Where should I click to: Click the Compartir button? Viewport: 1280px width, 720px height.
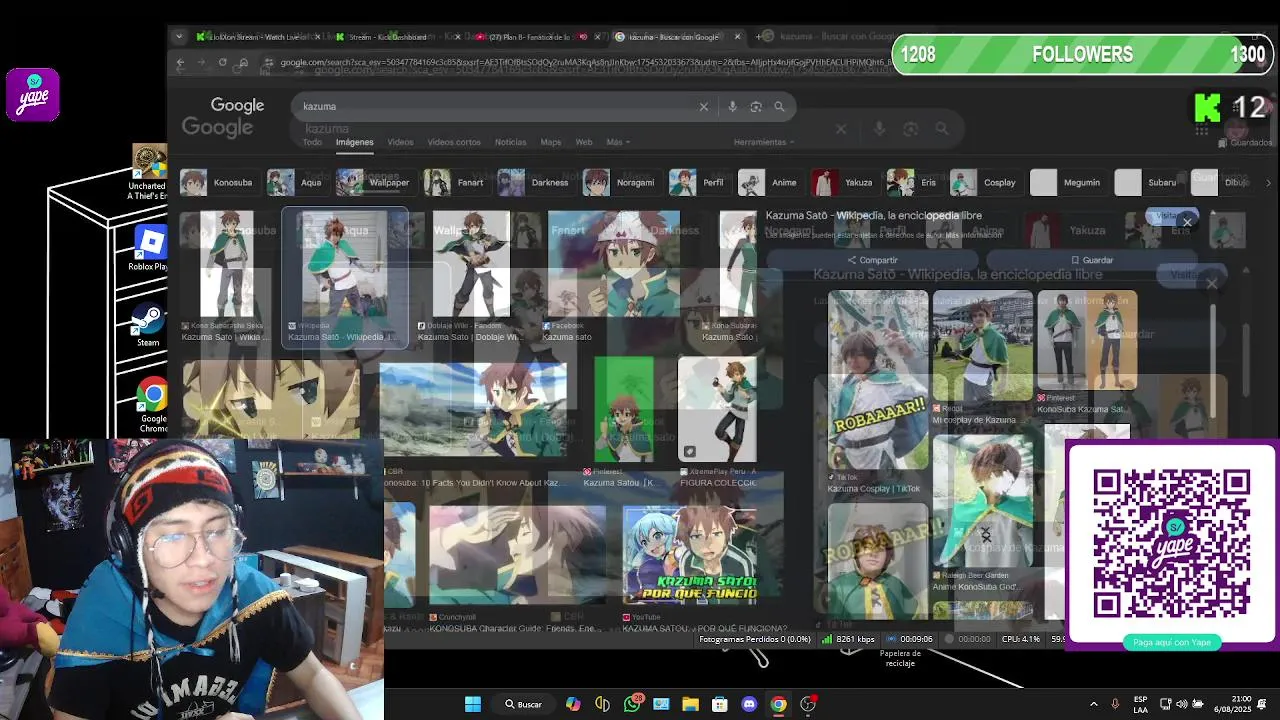pos(872,260)
